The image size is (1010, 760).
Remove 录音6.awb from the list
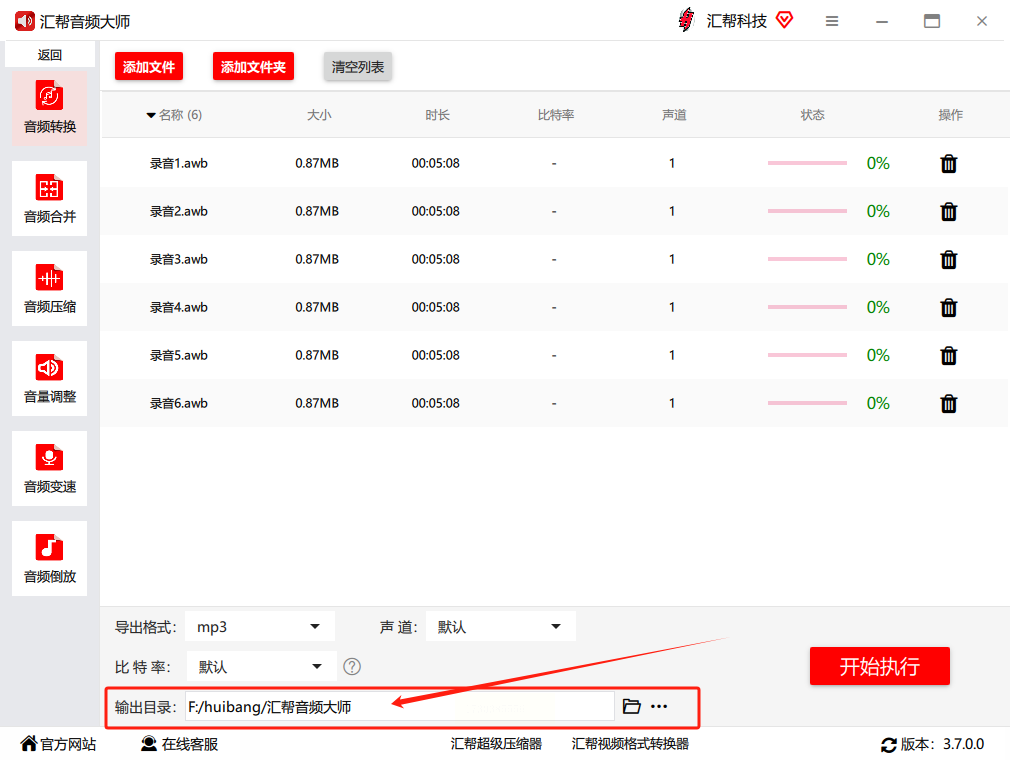tap(948, 403)
